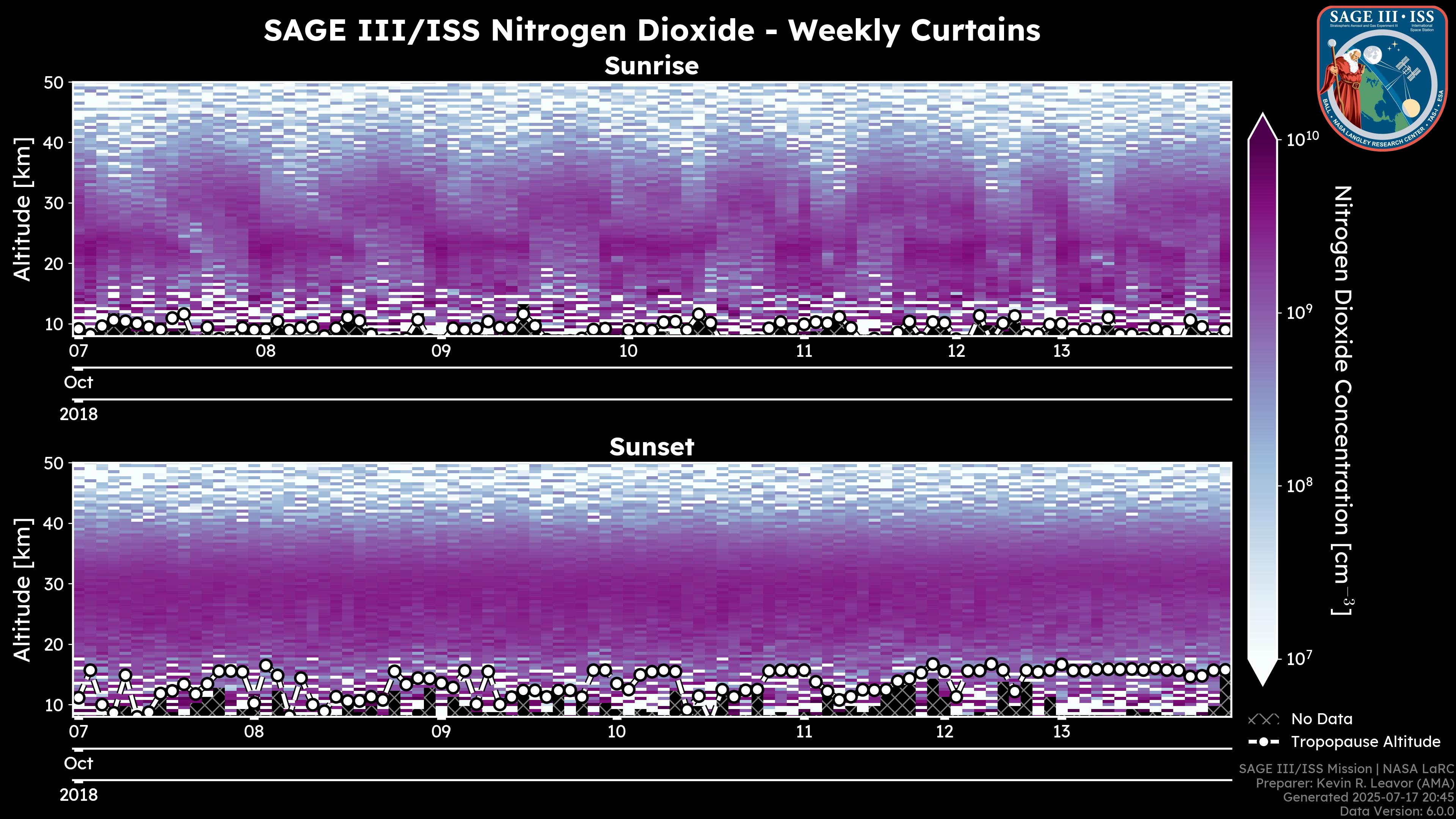The image size is (1456, 819).
Task: Click the Sunrise panel title
Action: coord(651,66)
